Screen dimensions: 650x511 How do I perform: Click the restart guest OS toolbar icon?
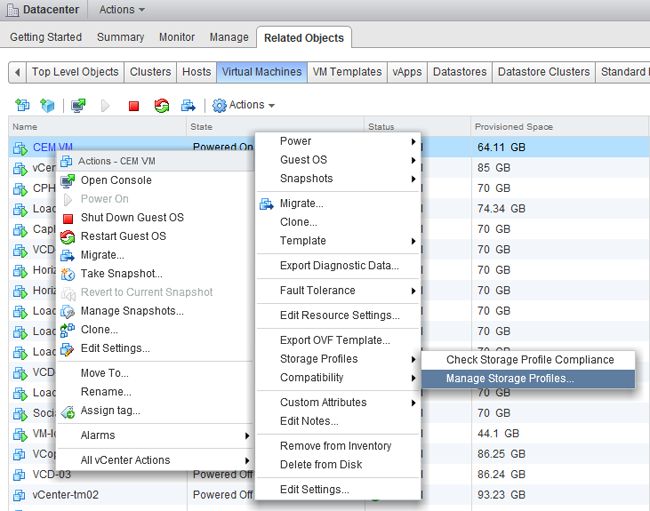(x=161, y=105)
